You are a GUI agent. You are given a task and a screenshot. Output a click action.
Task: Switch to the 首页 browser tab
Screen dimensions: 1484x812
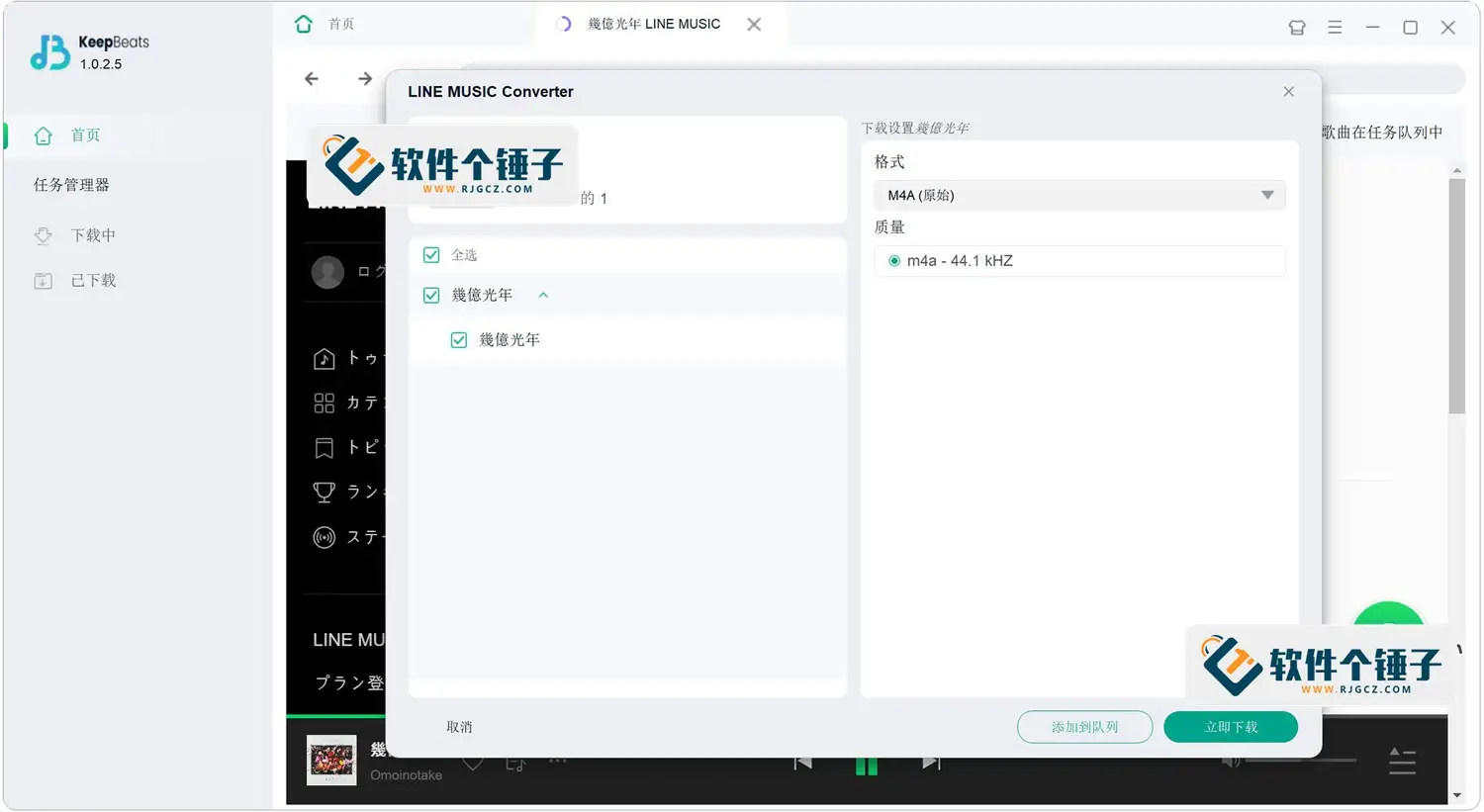tap(341, 23)
